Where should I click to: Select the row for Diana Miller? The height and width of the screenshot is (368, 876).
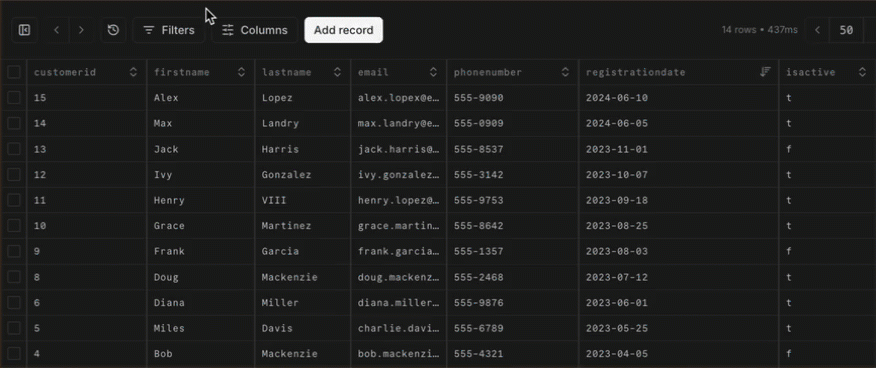[14, 303]
